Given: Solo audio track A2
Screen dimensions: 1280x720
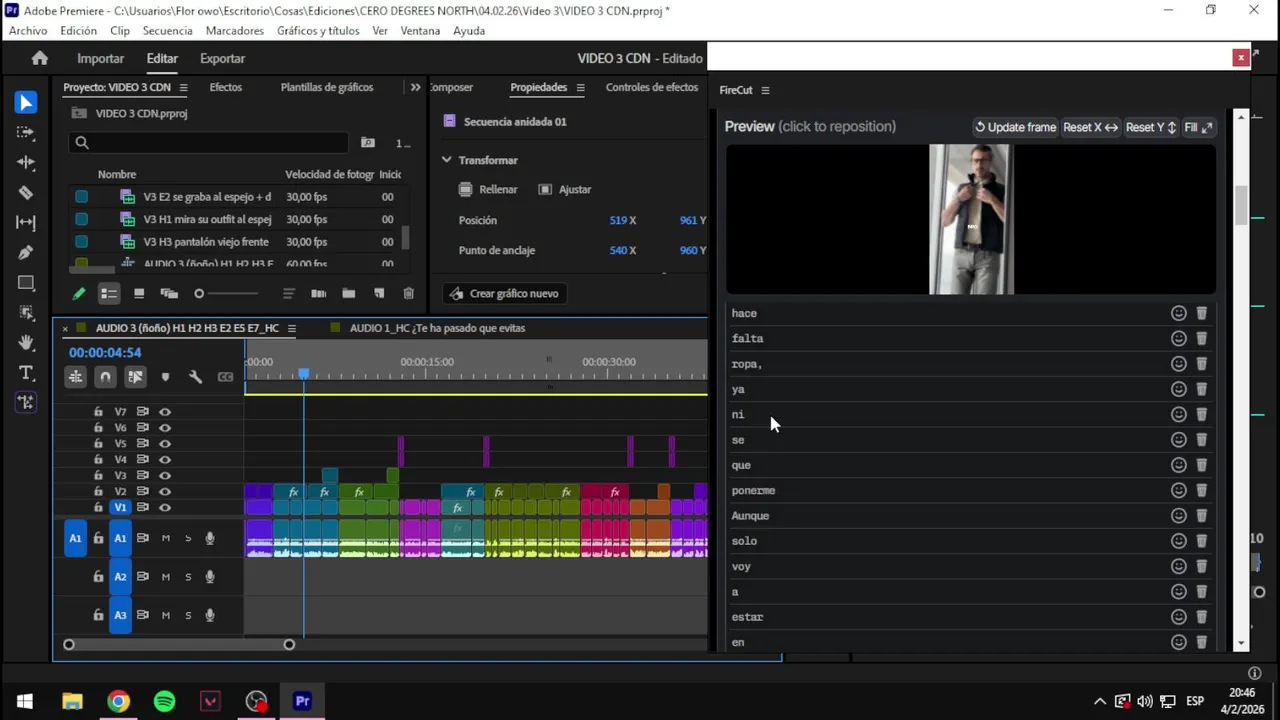Looking at the screenshot, I should pos(188,577).
